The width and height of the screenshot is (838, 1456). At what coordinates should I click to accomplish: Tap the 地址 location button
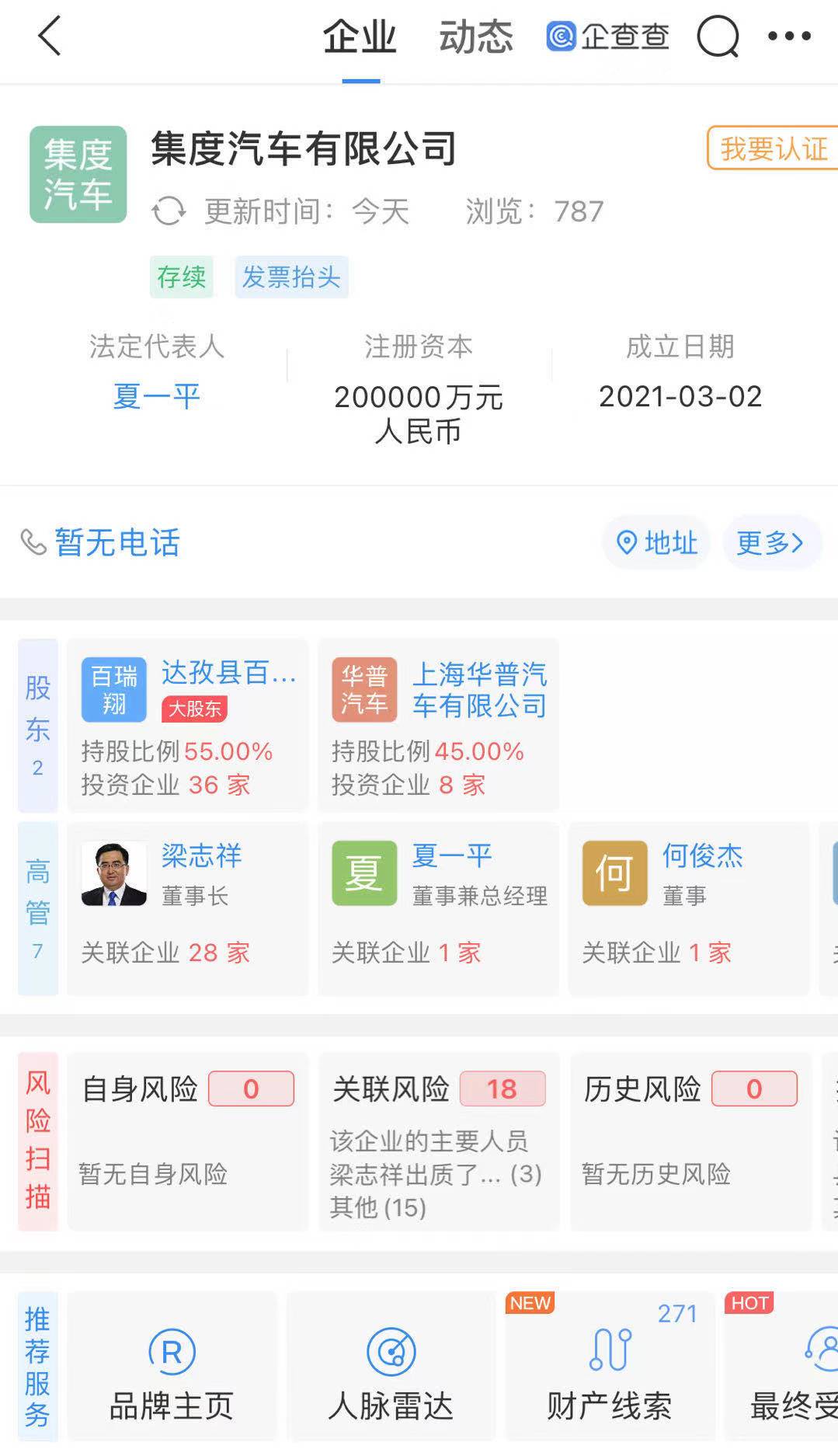click(656, 542)
